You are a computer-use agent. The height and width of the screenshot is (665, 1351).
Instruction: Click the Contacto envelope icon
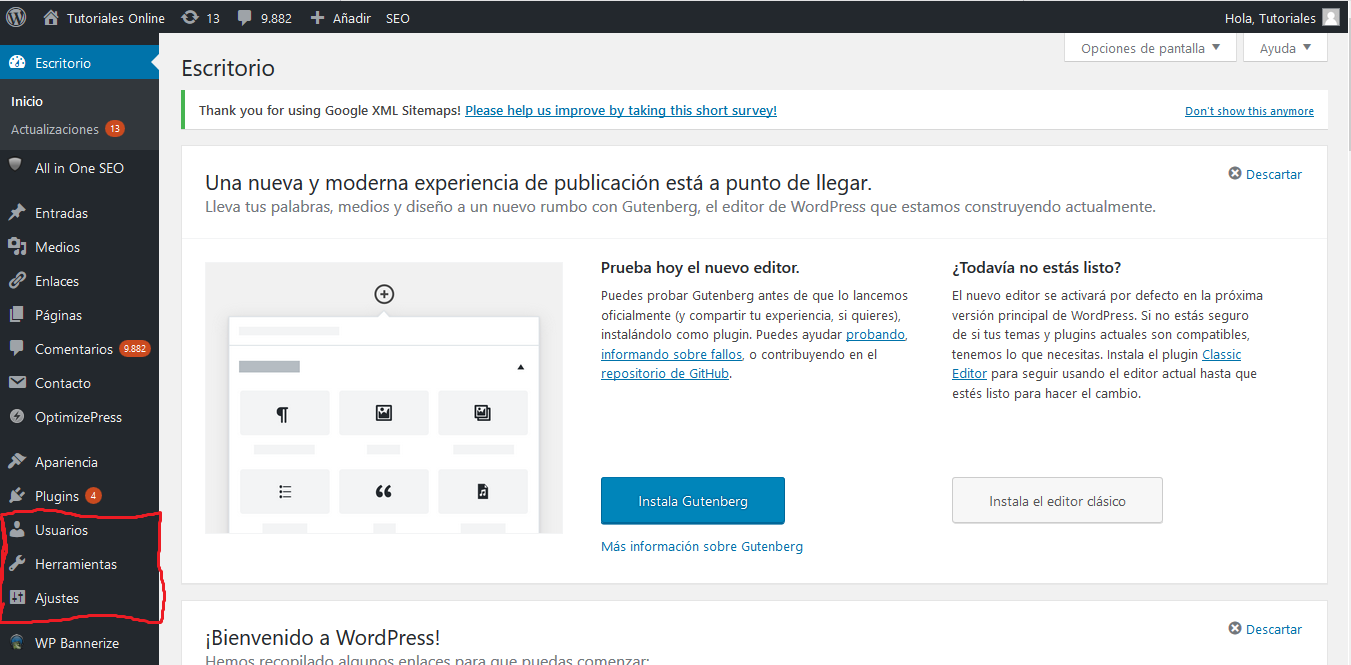[16, 383]
